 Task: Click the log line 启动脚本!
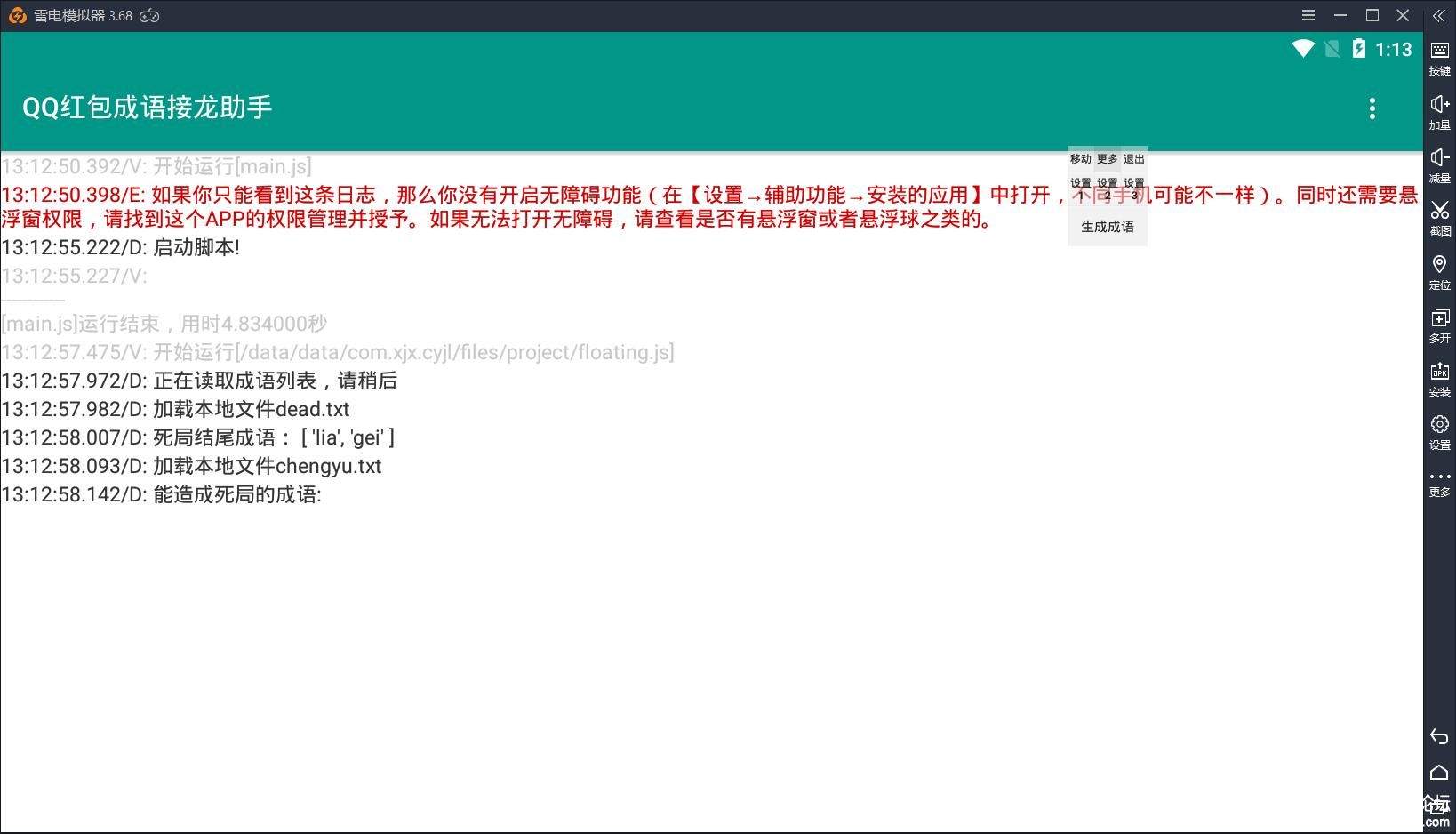click(121, 247)
